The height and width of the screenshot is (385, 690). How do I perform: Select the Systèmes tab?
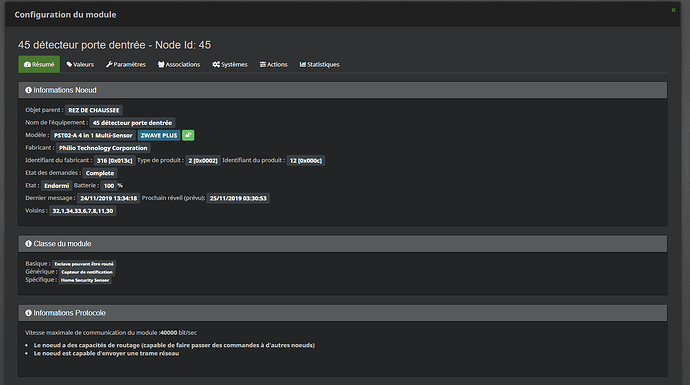(x=230, y=64)
